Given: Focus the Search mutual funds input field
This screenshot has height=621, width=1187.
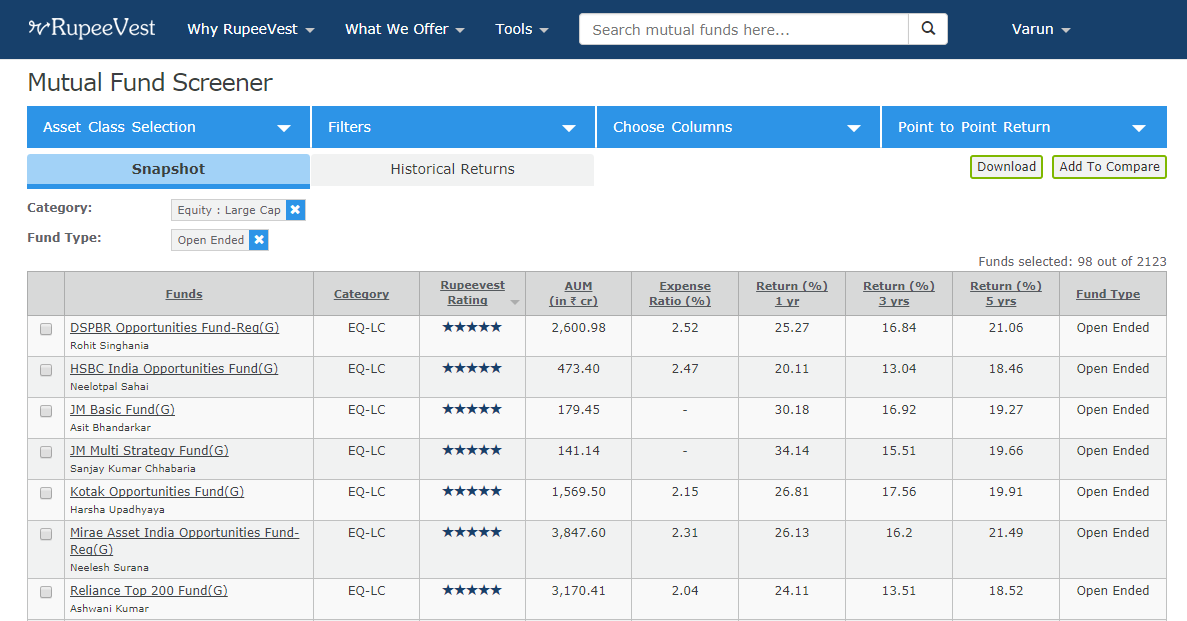Looking at the screenshot, I should 743,30.
